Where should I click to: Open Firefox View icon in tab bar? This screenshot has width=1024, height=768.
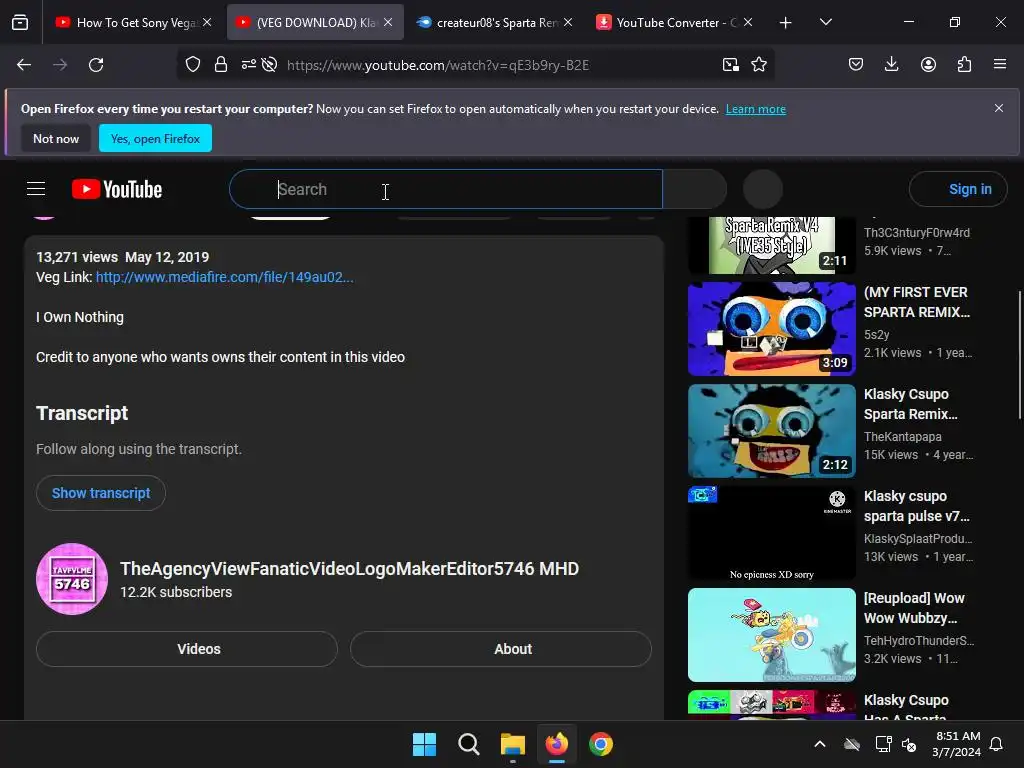[20, 23]
